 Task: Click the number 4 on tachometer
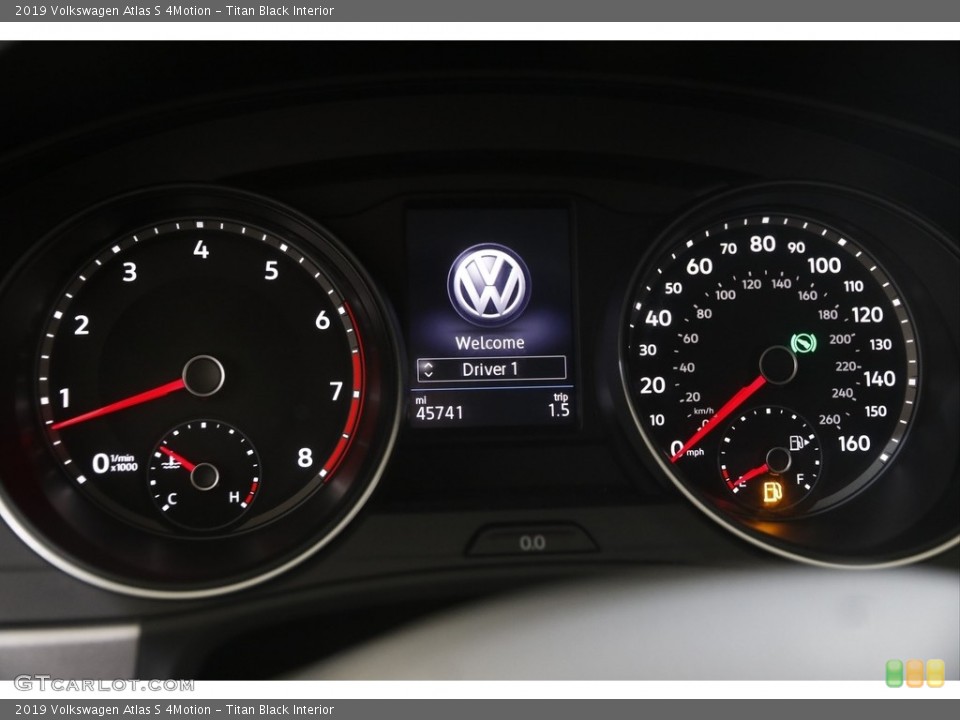click(x=201, y=249)
